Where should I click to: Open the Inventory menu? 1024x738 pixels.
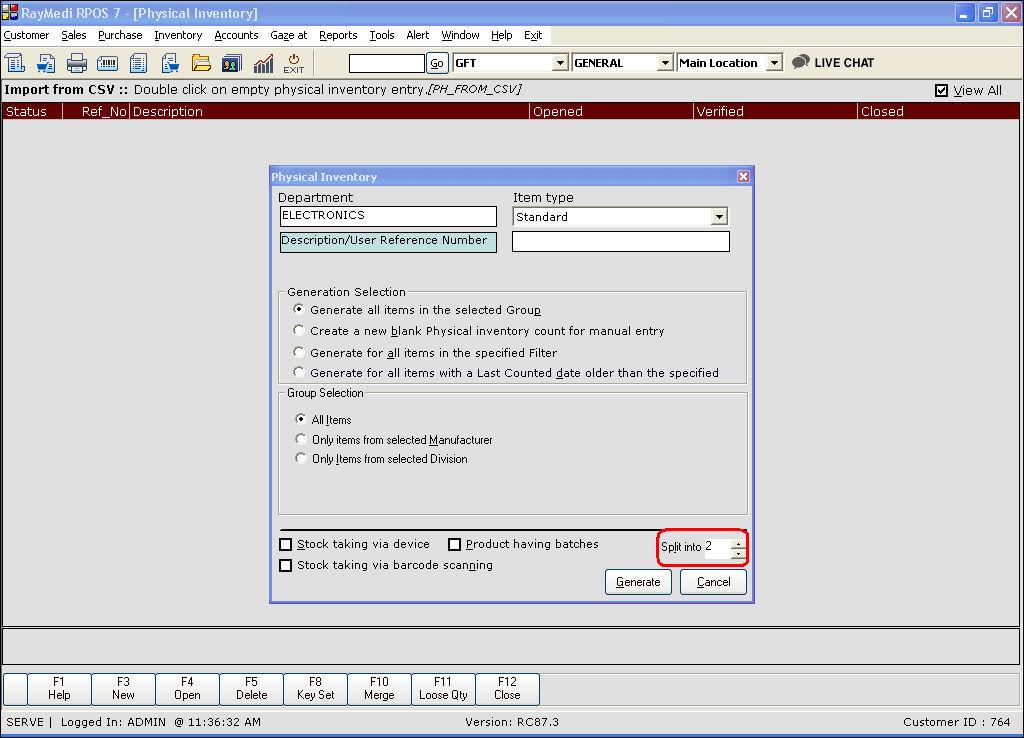[178, 35]
